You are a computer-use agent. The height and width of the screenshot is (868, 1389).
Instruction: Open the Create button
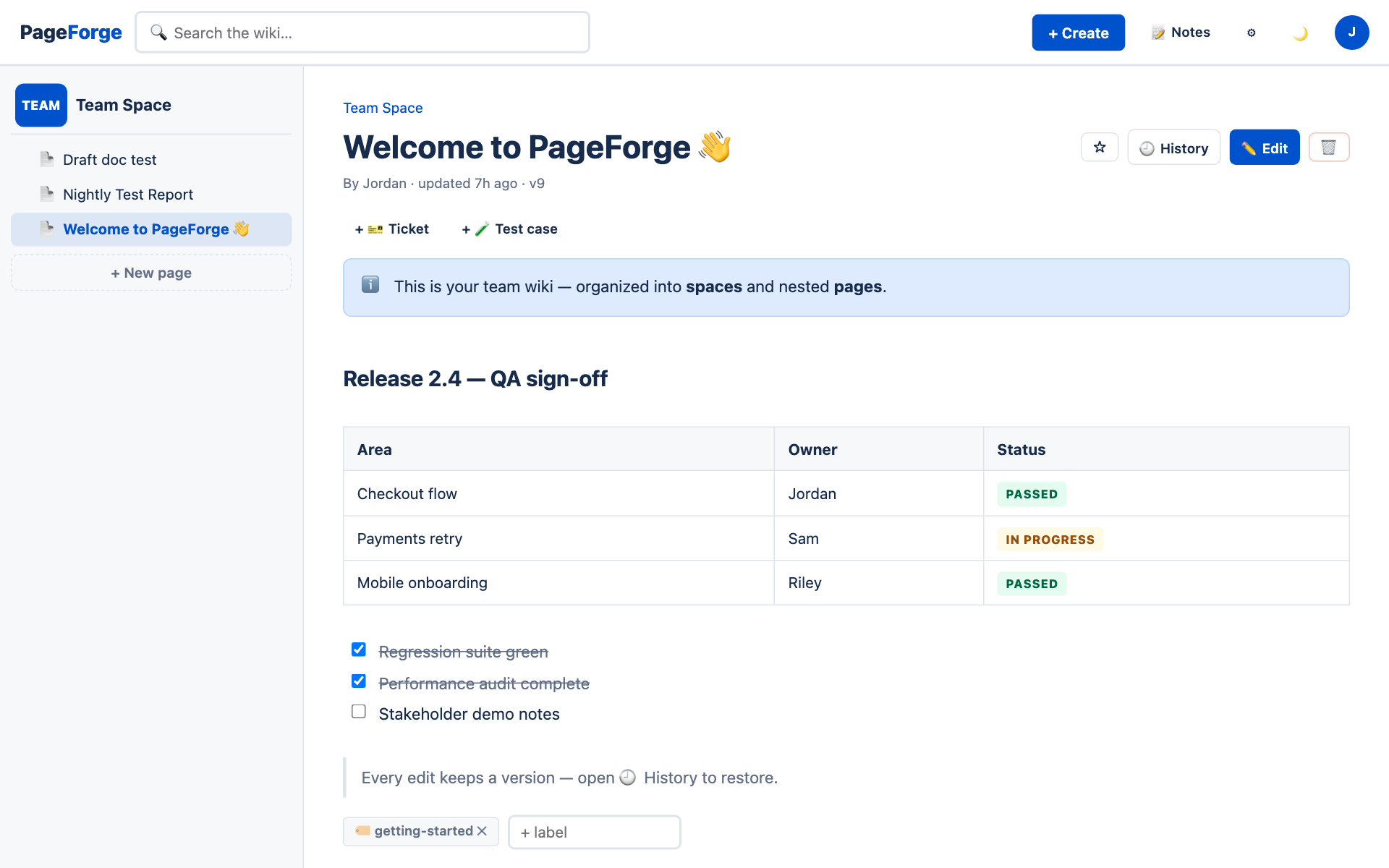click(1078, 33)
